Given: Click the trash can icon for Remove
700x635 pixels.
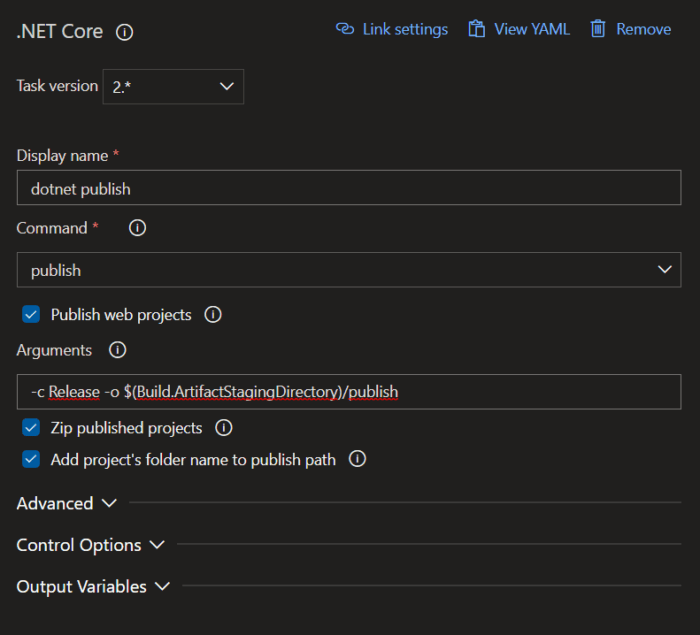Looking at the screenshot, I should click(x=598, y=29).
